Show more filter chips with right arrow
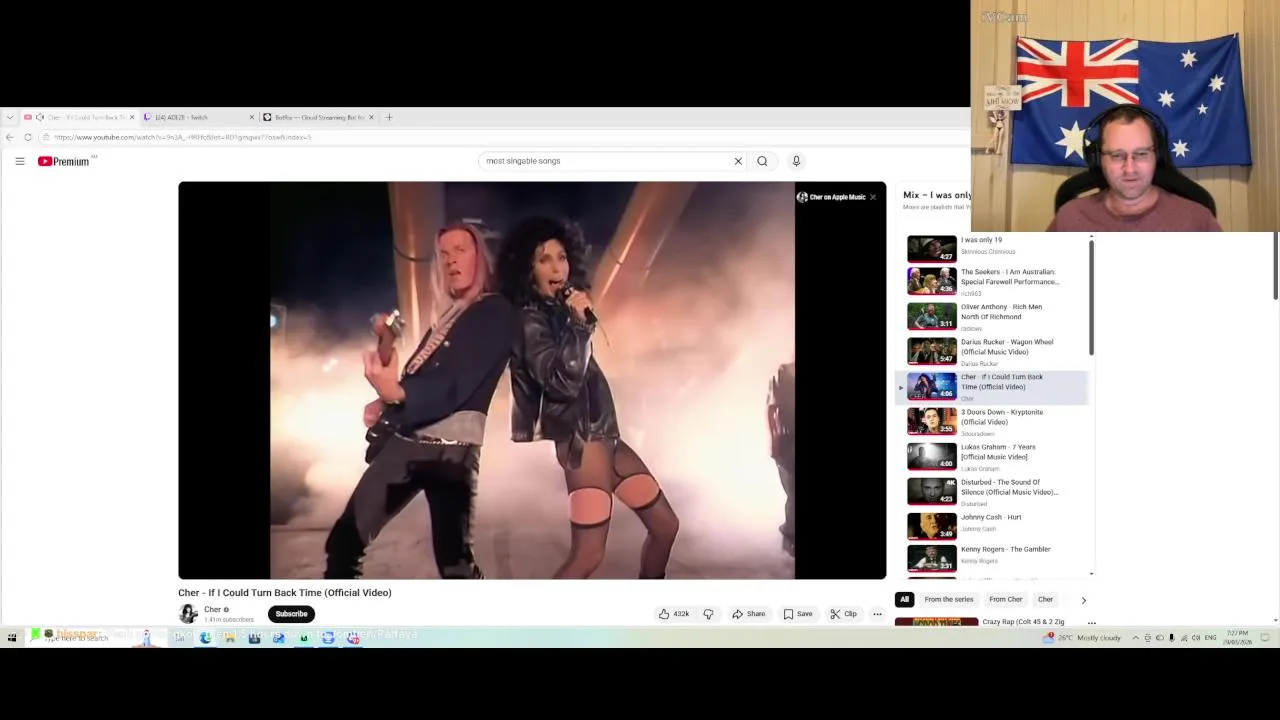Image resolution: width=1280 pixels, height=720 pixels. point(1083,600)
